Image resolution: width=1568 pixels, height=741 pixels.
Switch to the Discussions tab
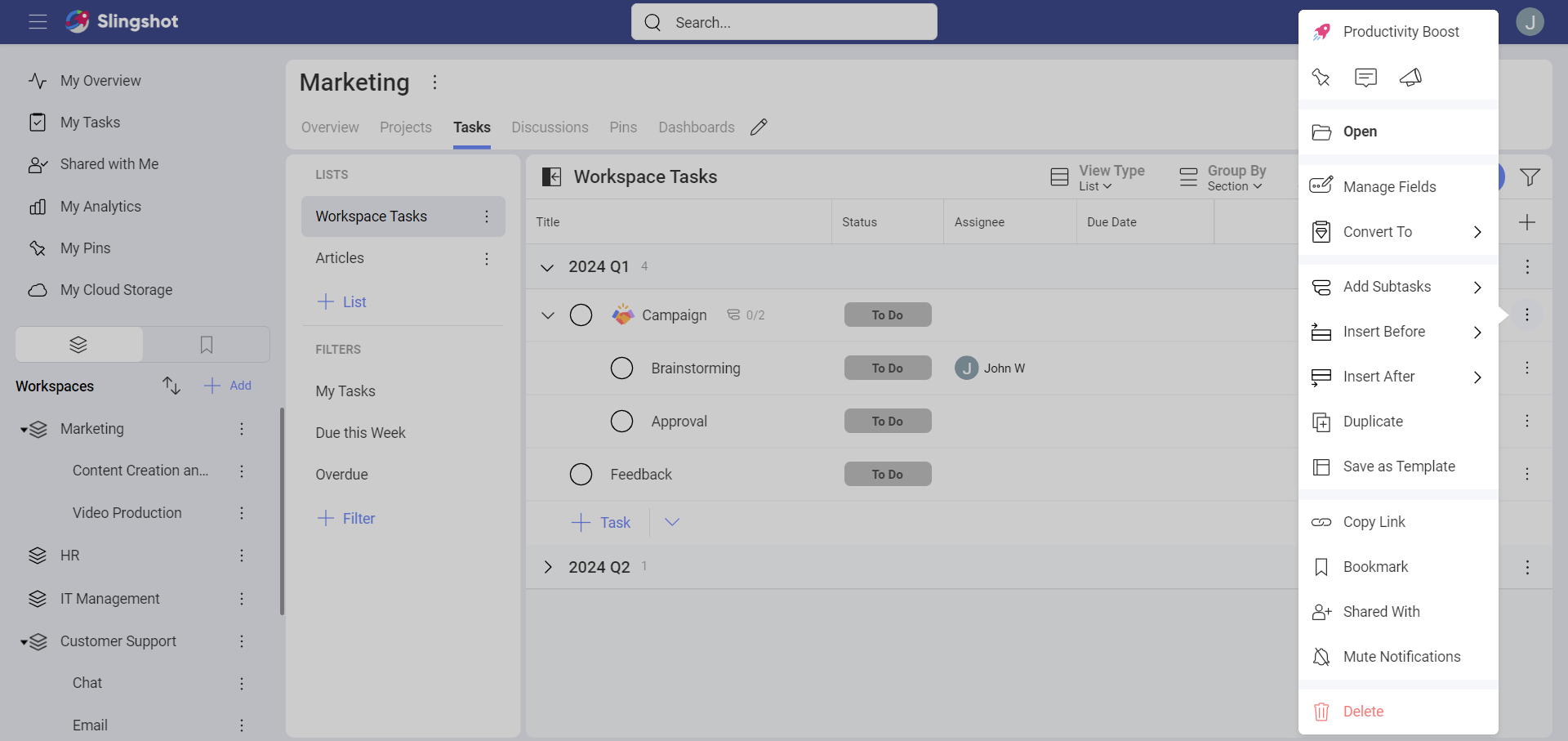(x=550, y=127)
